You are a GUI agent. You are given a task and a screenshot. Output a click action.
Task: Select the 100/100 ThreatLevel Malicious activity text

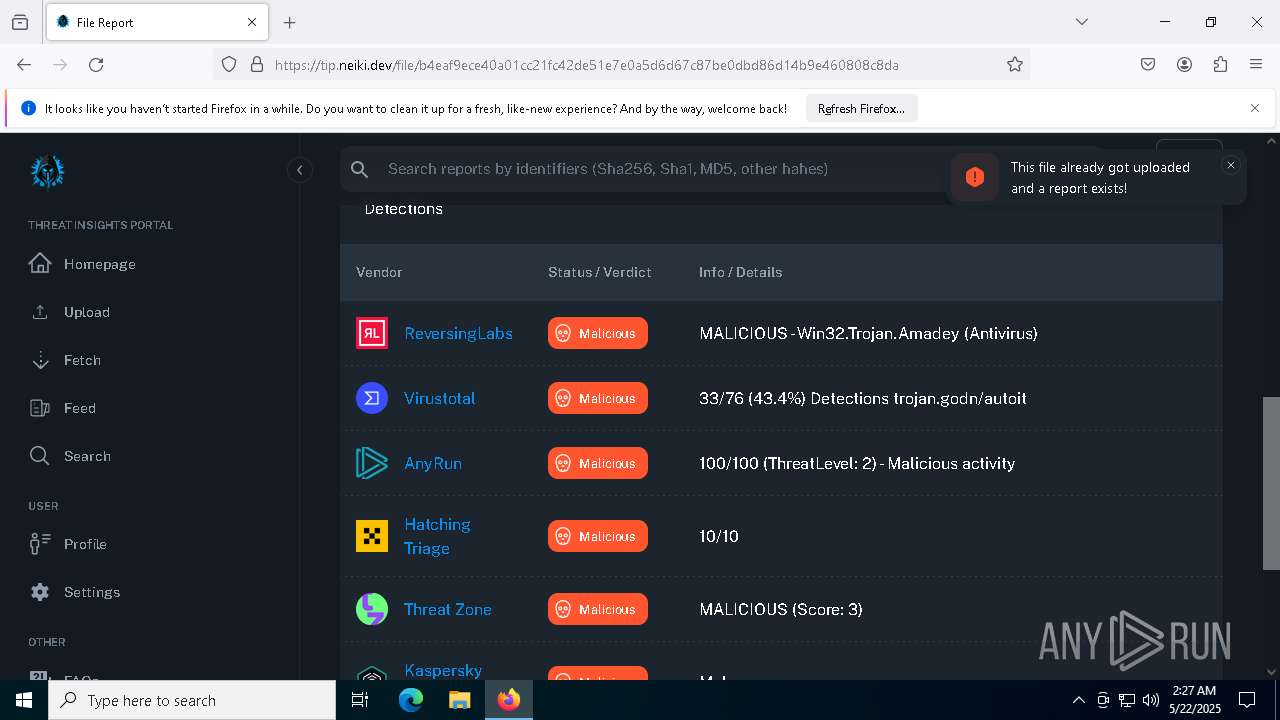point(857,463)
